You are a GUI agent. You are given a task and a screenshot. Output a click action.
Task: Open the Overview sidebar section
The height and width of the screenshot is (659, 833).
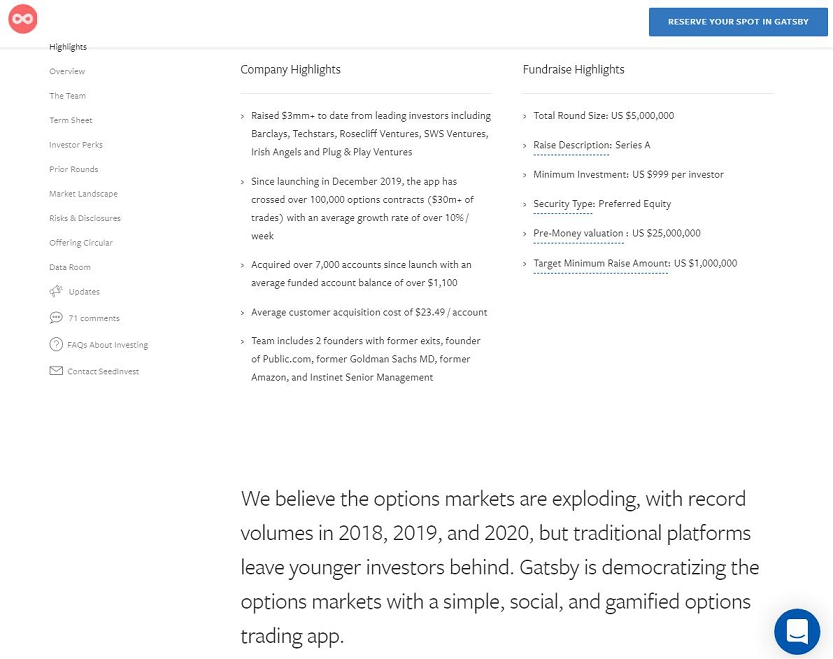[x=67, y=72]
